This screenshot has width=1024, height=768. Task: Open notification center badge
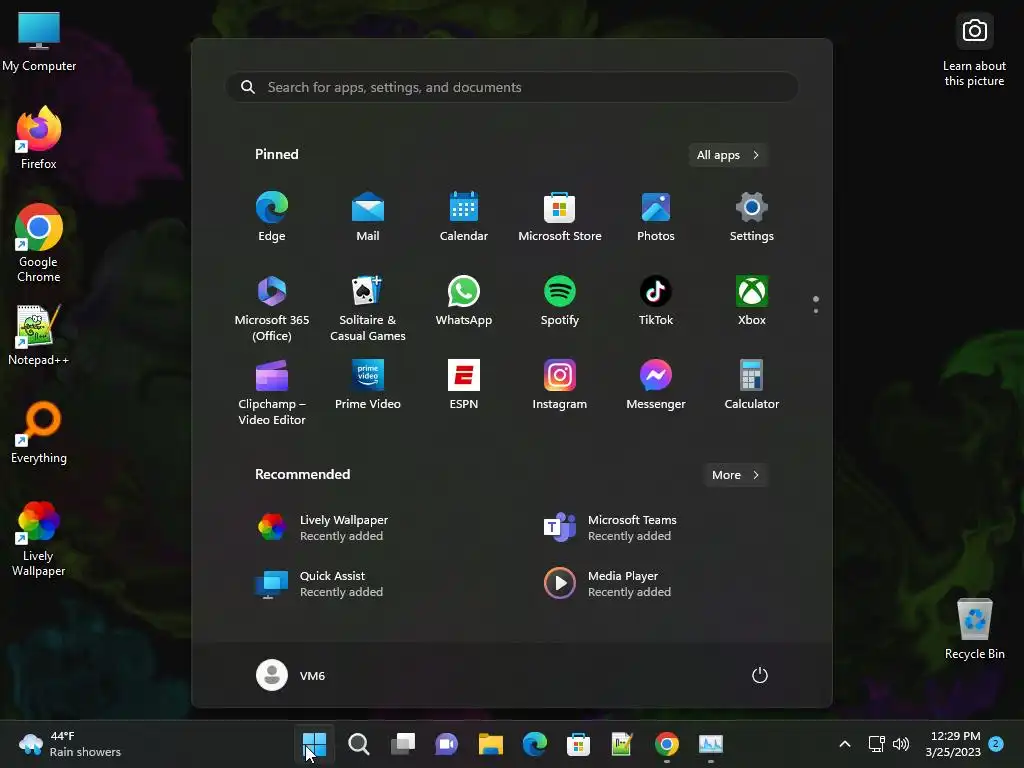[x=996, y=744]
